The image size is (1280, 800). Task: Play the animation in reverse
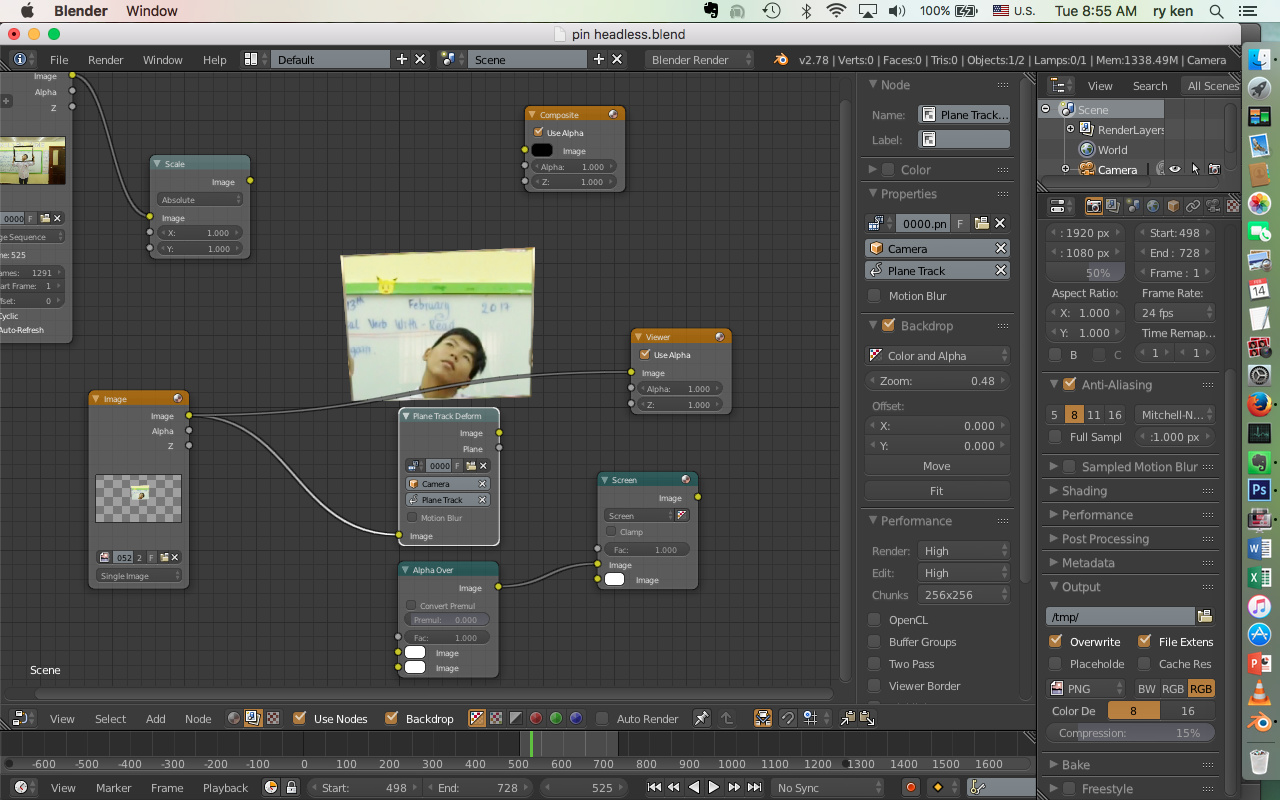tap(694, 787)
